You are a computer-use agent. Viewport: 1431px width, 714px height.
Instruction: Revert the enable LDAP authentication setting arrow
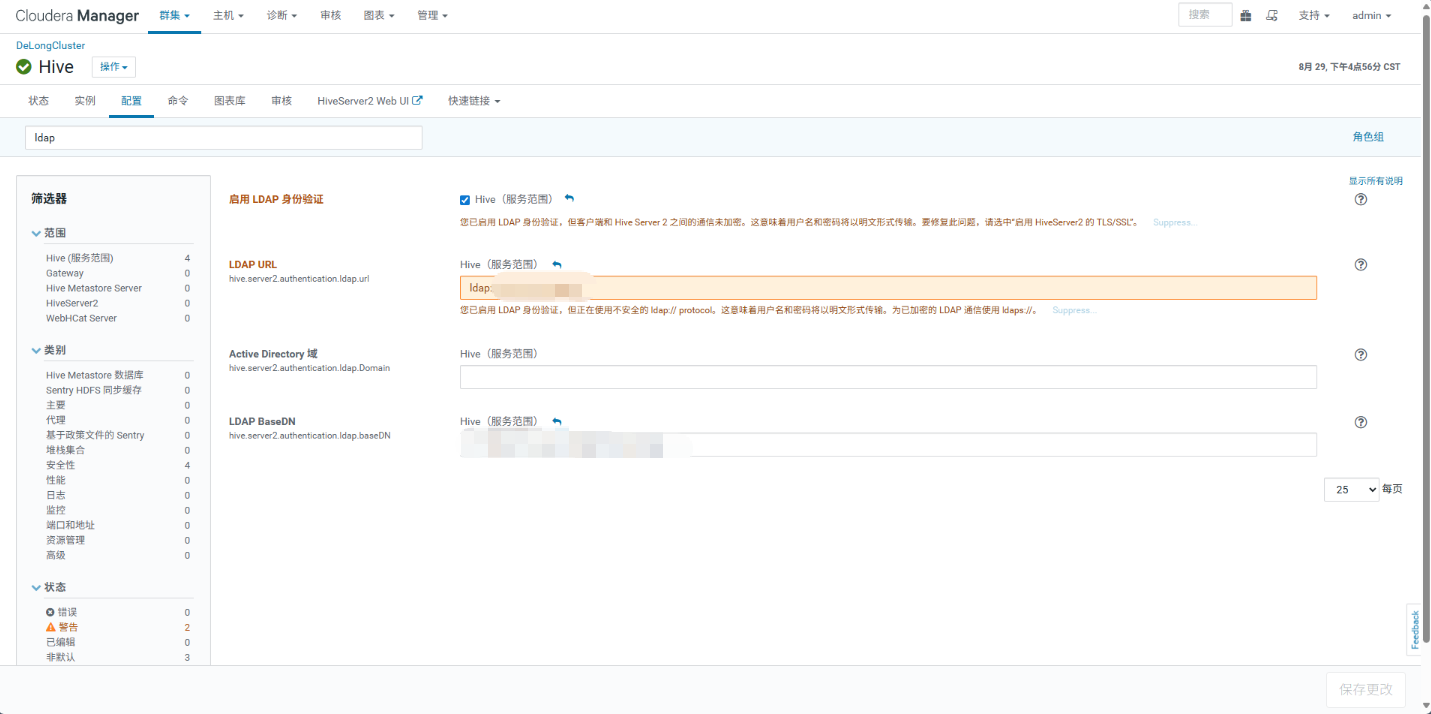[569, 199]
